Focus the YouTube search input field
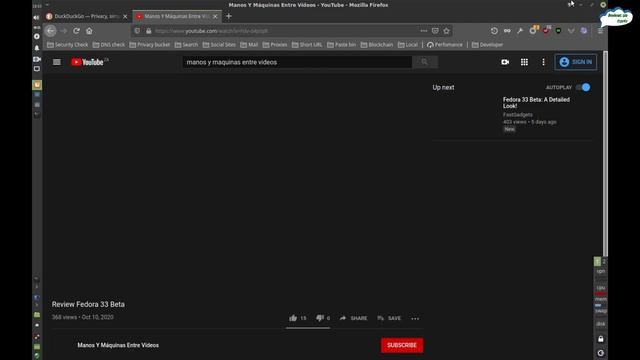This screenshot has width=640, height=360. coord(297,62)
